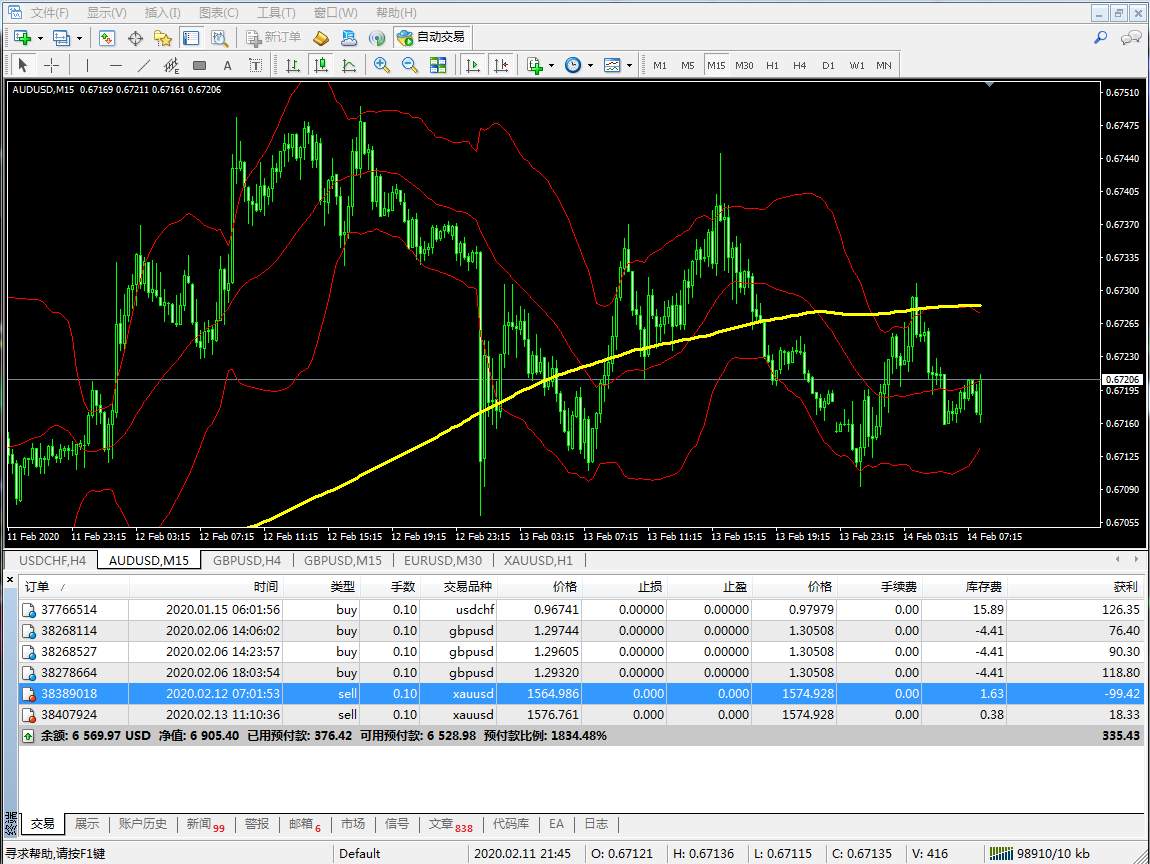Open the indicators list icon
The height and width of the screenshot is (864, 1150).
point(535,65)
